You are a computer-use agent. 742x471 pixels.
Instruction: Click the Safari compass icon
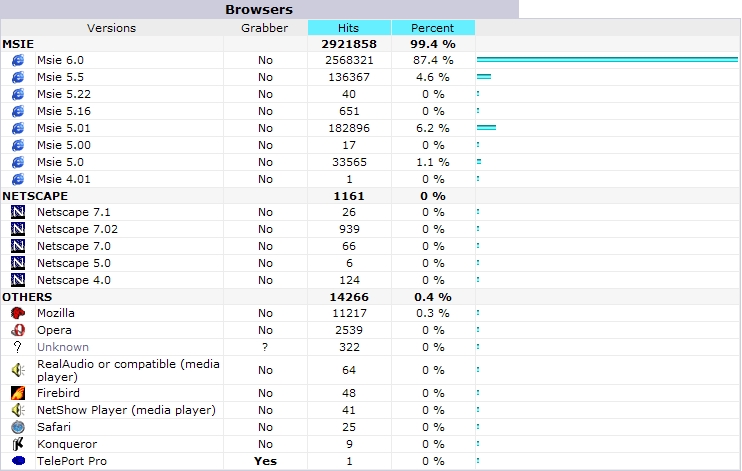point(18,427)
